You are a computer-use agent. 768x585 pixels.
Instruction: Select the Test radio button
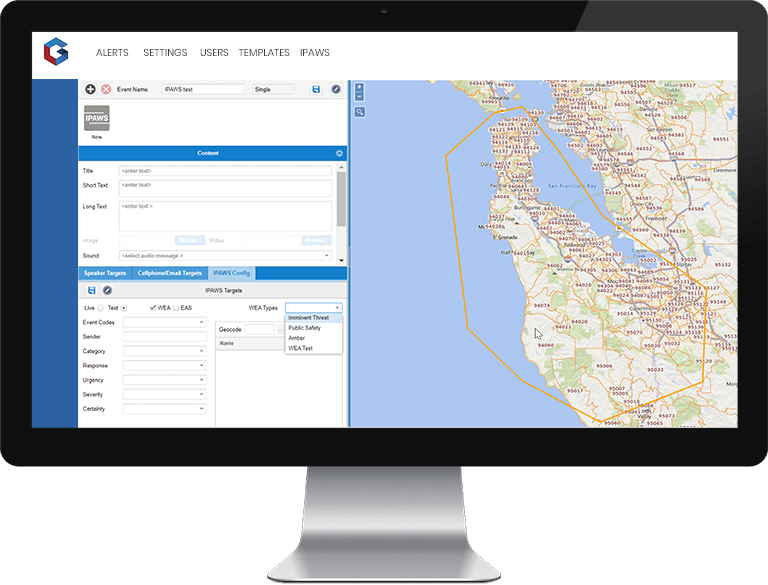click(124, 308)
